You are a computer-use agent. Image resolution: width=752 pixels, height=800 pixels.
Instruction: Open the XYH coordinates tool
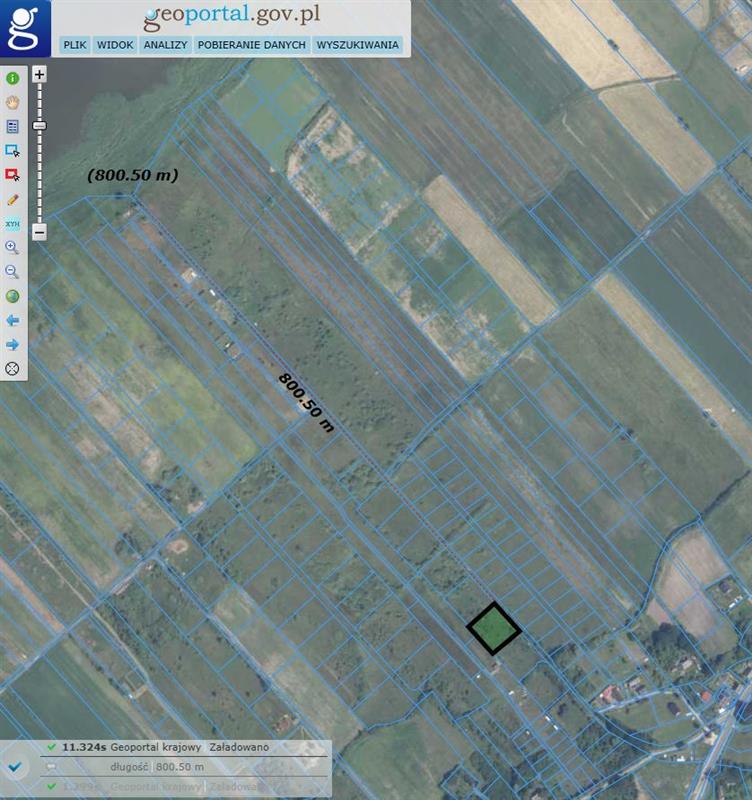tap(13, 223)
